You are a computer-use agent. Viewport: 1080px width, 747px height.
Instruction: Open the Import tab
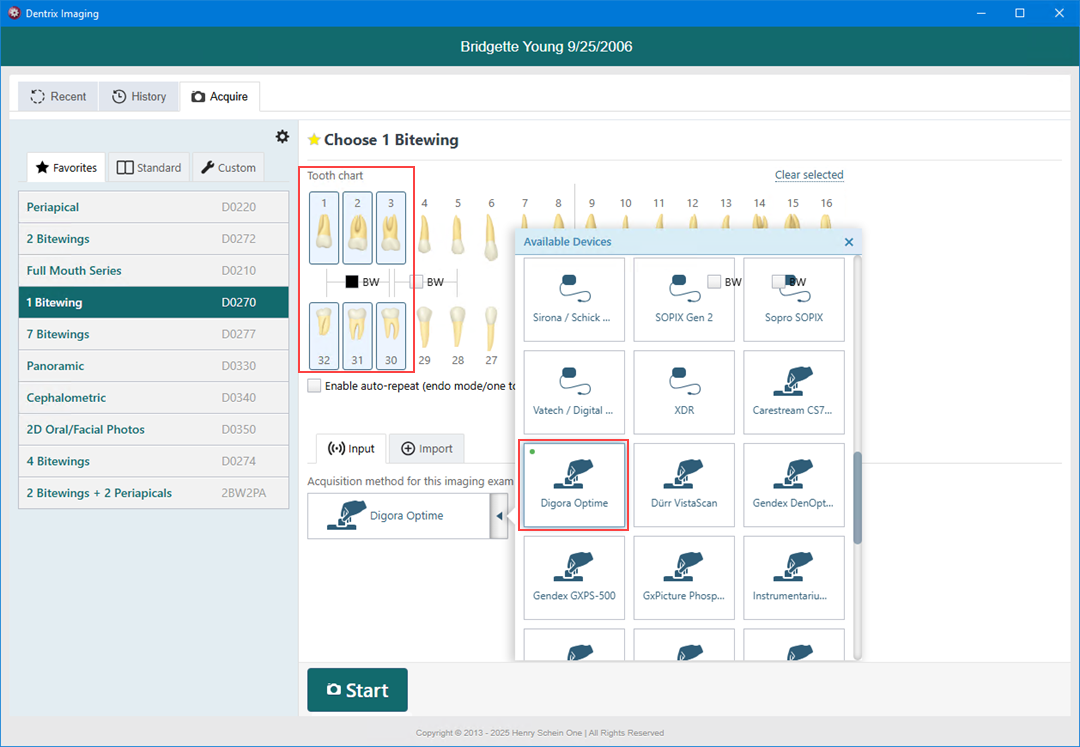427,449
